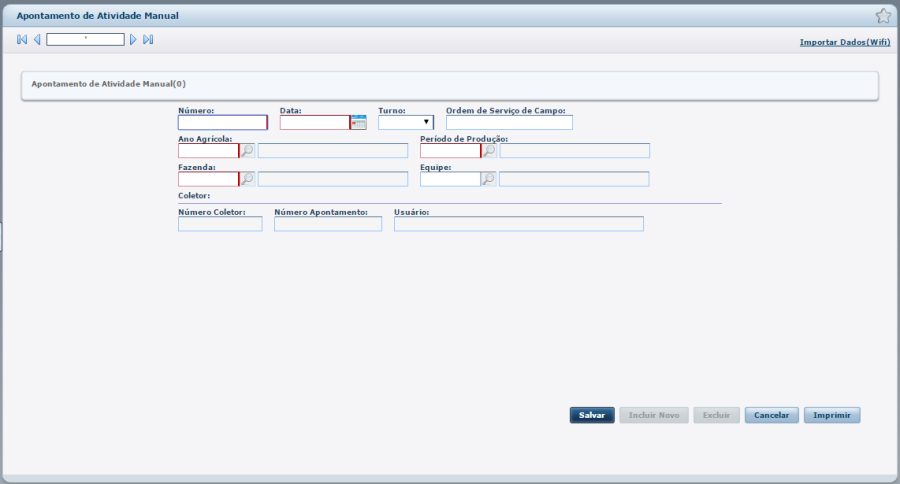Search Período de Produção with magnifier icon
The image size is (900, 484).
tap(489, 150)
